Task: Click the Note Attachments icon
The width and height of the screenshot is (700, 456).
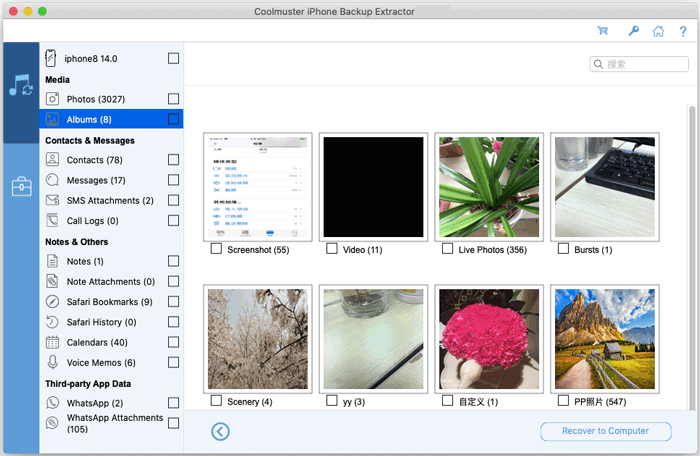Action: pos(52,281)
